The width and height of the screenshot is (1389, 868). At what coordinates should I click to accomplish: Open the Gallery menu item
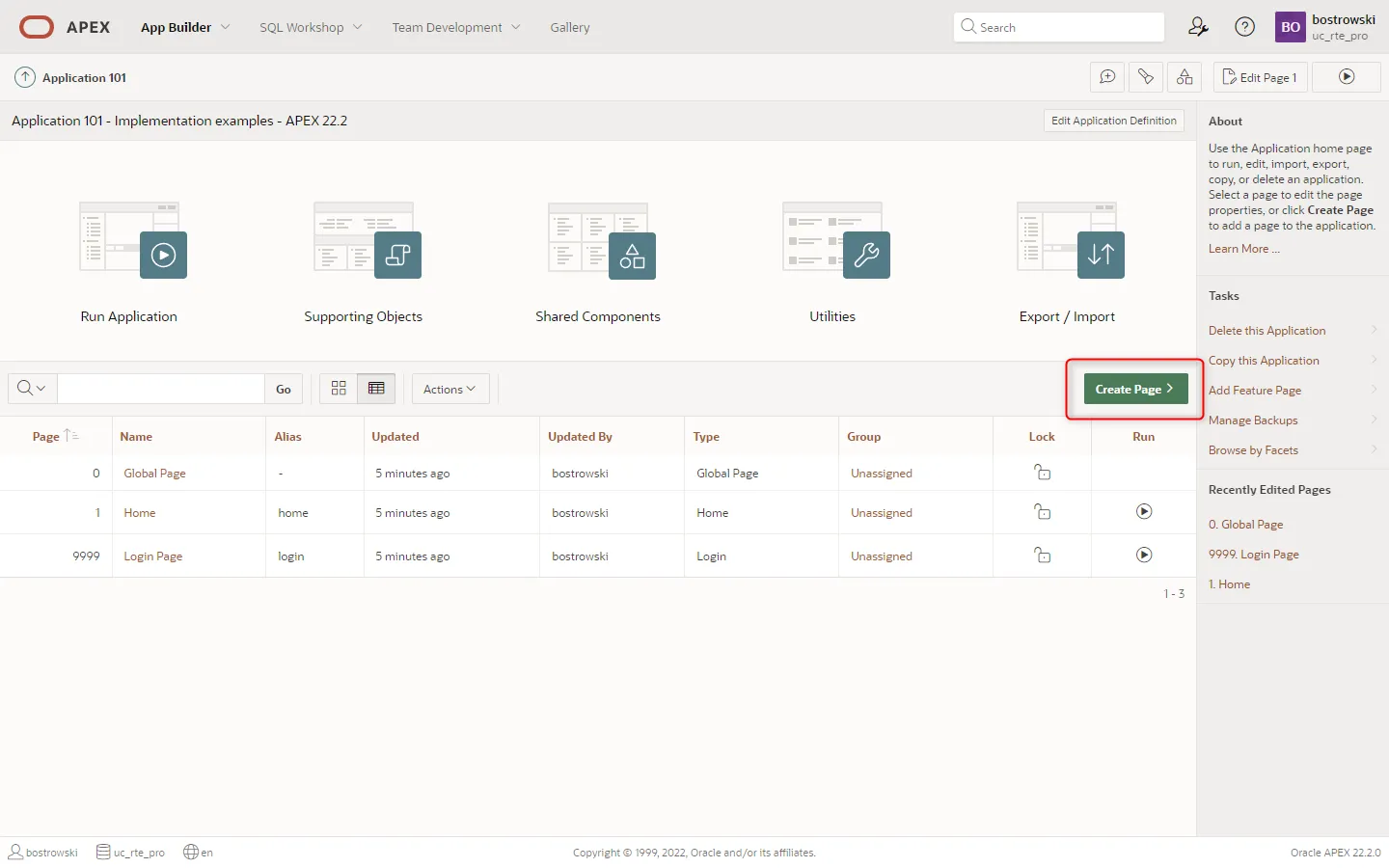tap(569, 27)
